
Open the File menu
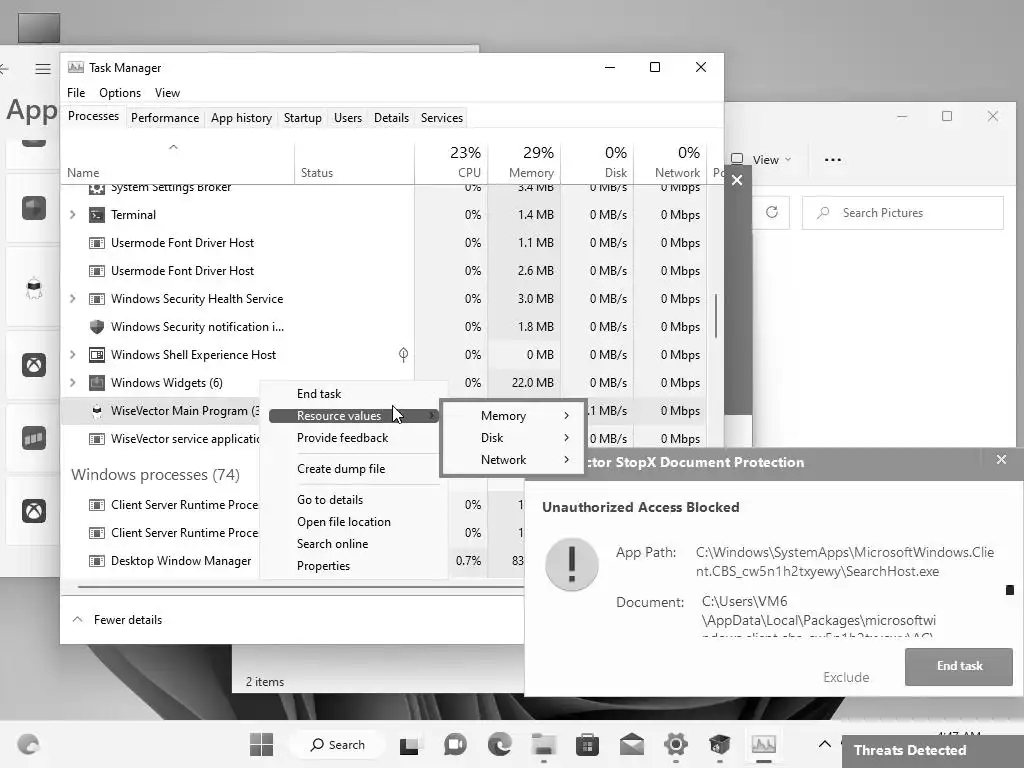76,93
